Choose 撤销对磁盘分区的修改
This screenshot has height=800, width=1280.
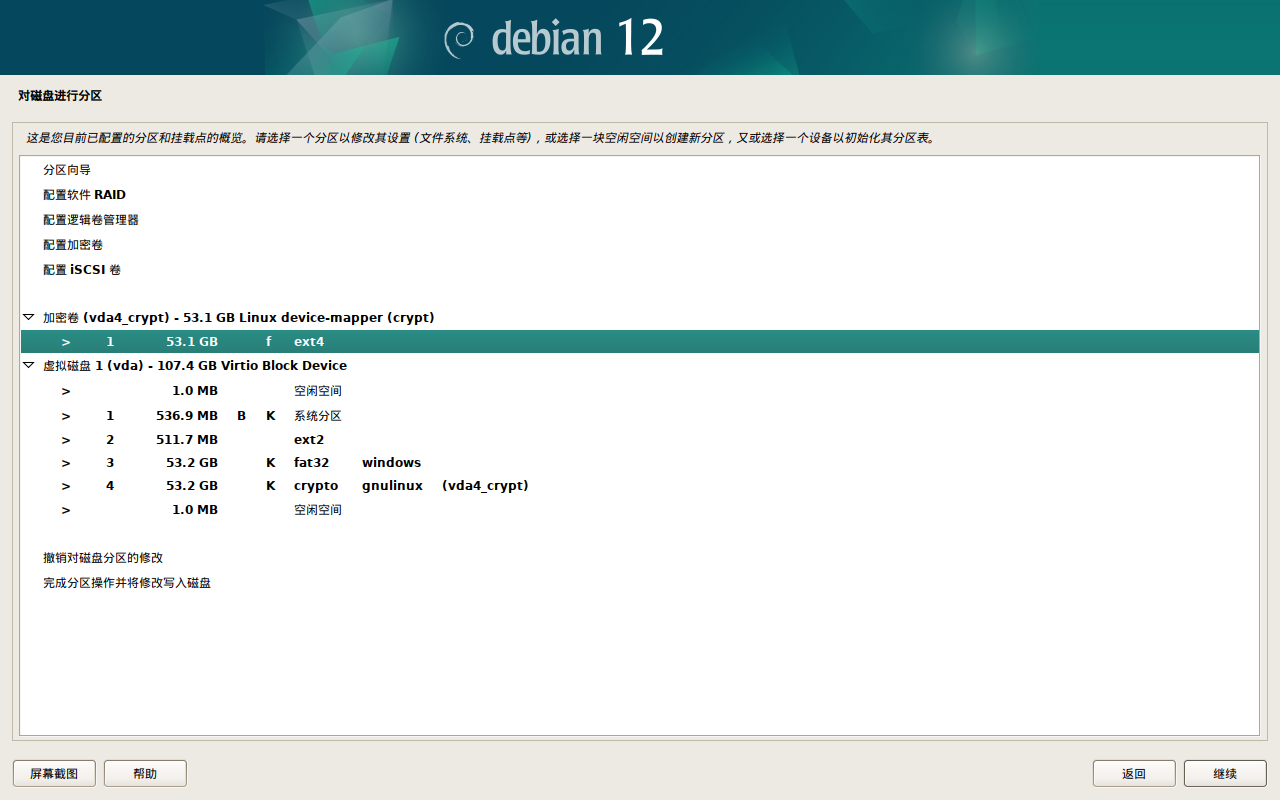pos(639,558)
